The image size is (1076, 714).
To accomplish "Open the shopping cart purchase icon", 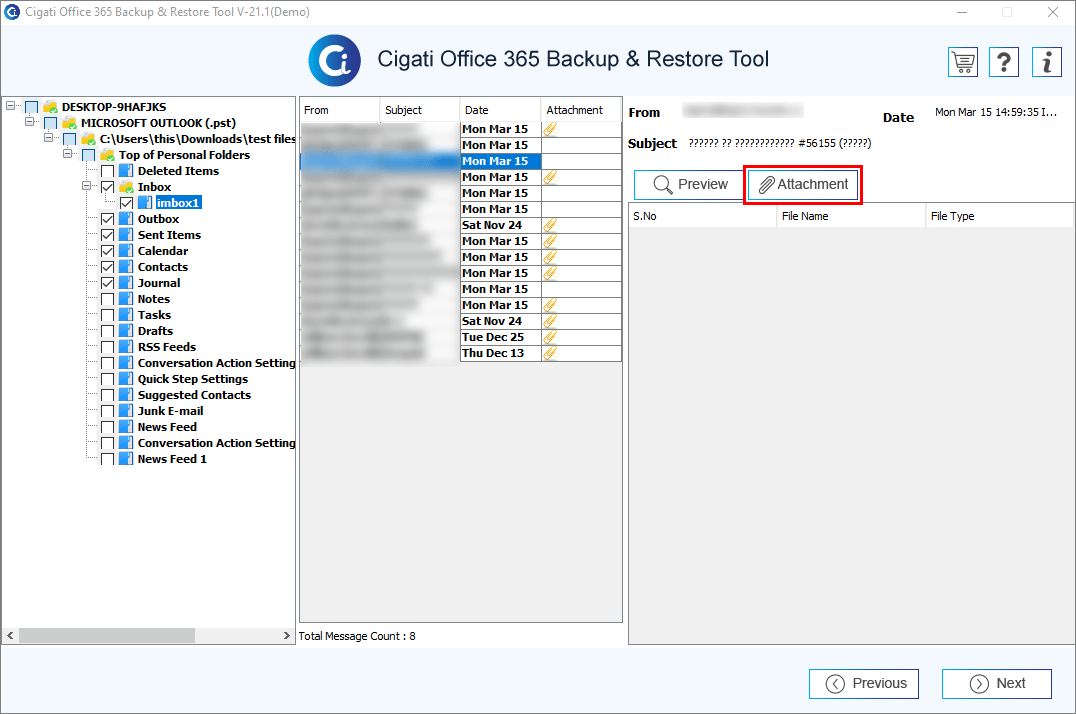I will pyautogui.click(x=963, y=62).
